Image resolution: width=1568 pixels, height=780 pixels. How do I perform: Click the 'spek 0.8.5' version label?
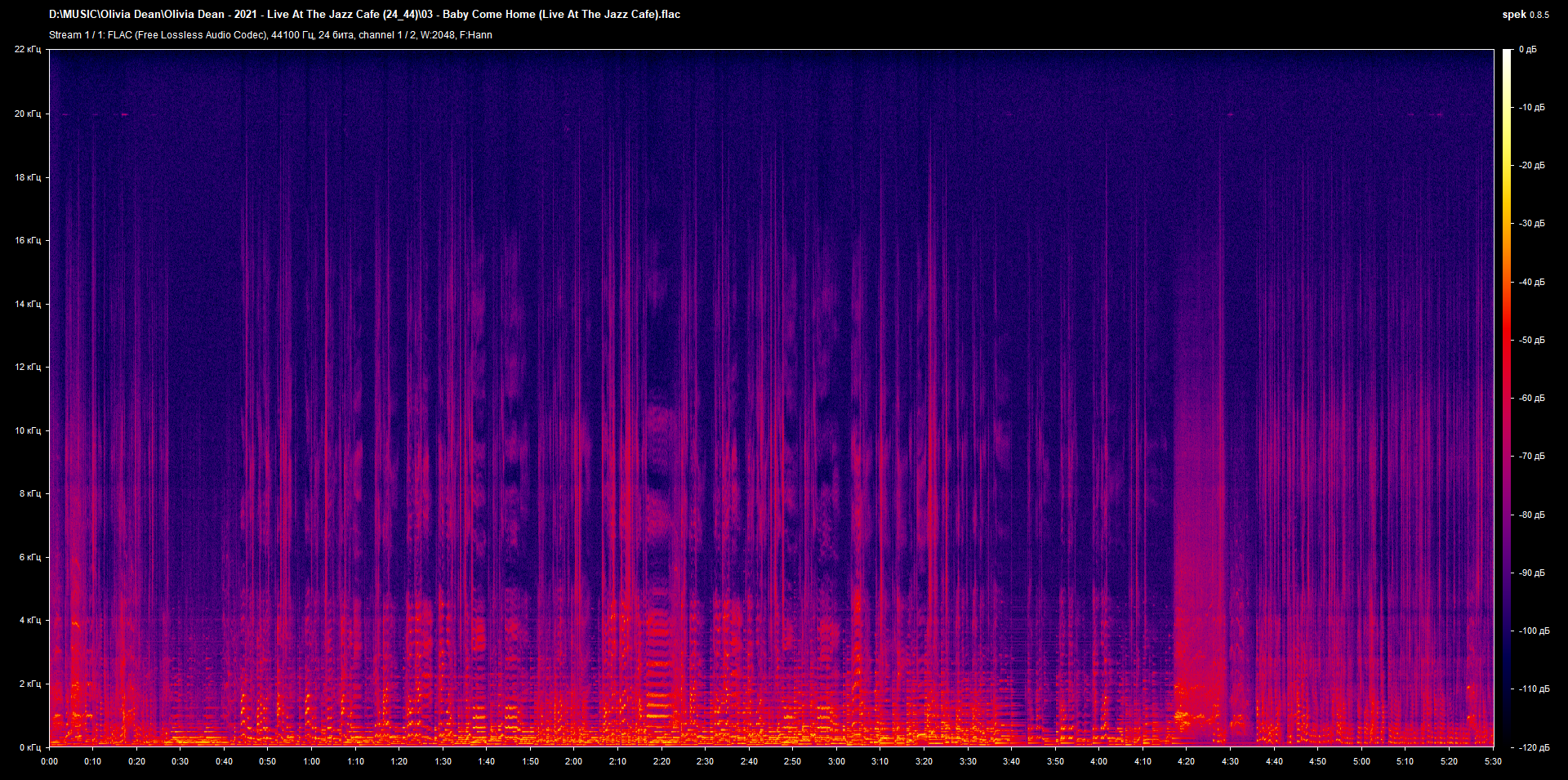(x=1526, y=15)
